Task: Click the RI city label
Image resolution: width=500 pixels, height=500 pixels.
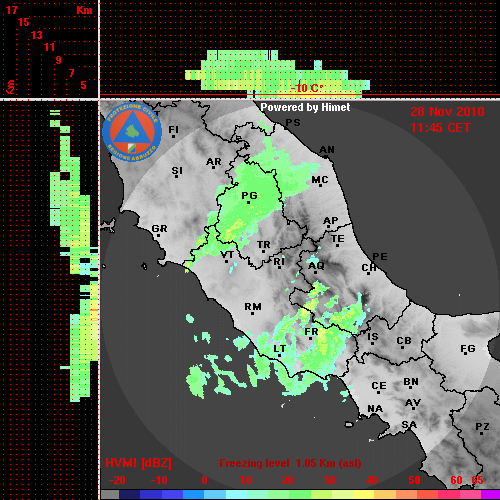Action: [279, 262]
